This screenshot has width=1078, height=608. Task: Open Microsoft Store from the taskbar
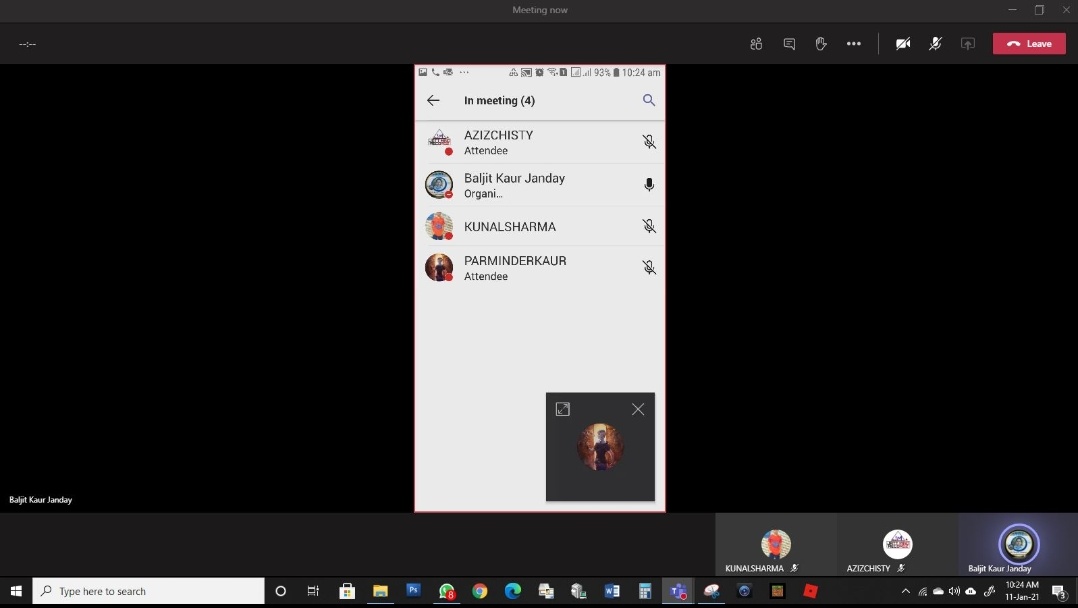(x=347, y=591)
